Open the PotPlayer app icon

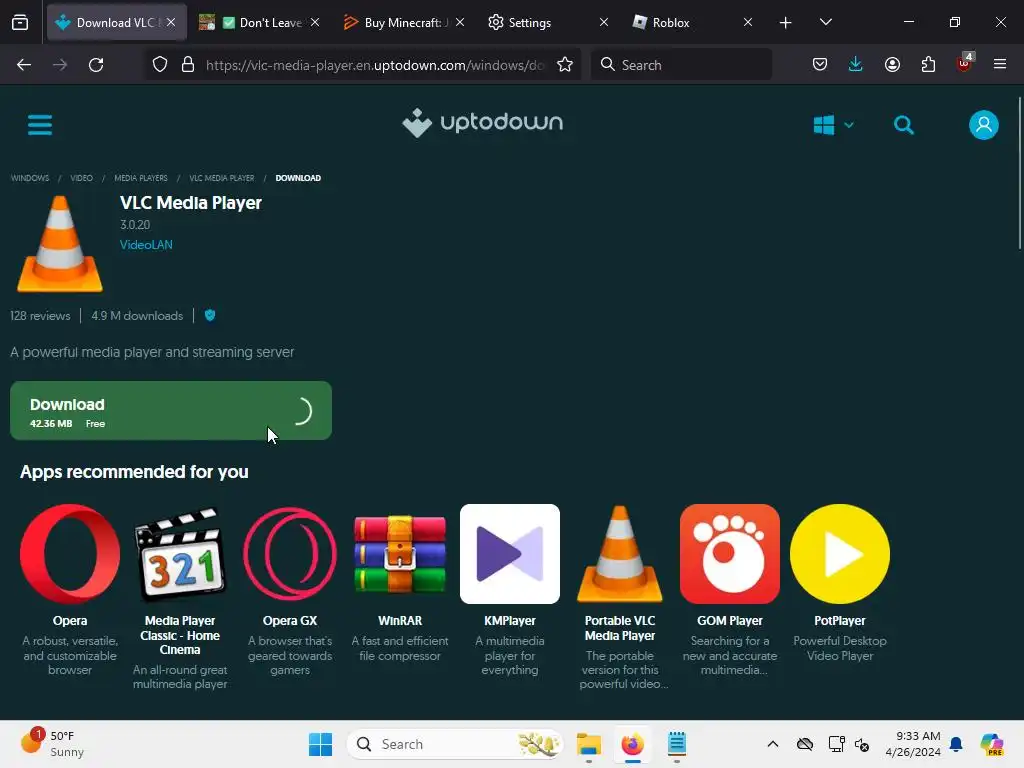(840, 554)
